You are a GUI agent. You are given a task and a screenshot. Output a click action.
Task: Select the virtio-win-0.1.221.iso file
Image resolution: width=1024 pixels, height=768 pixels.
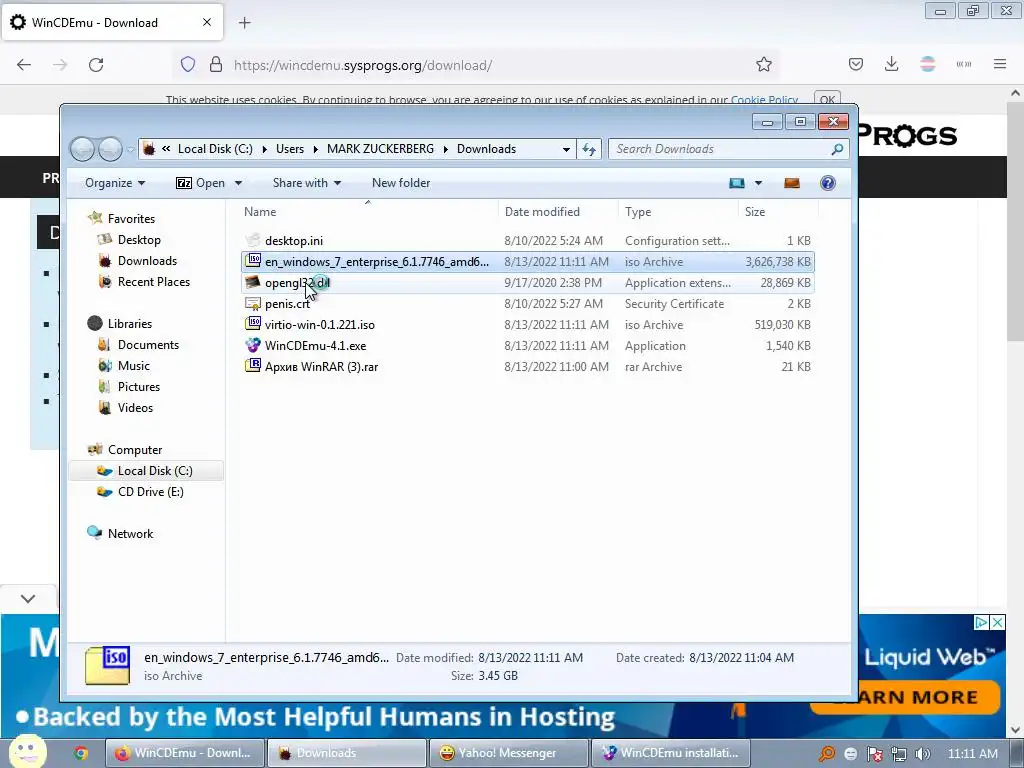(x=528, y=325)
